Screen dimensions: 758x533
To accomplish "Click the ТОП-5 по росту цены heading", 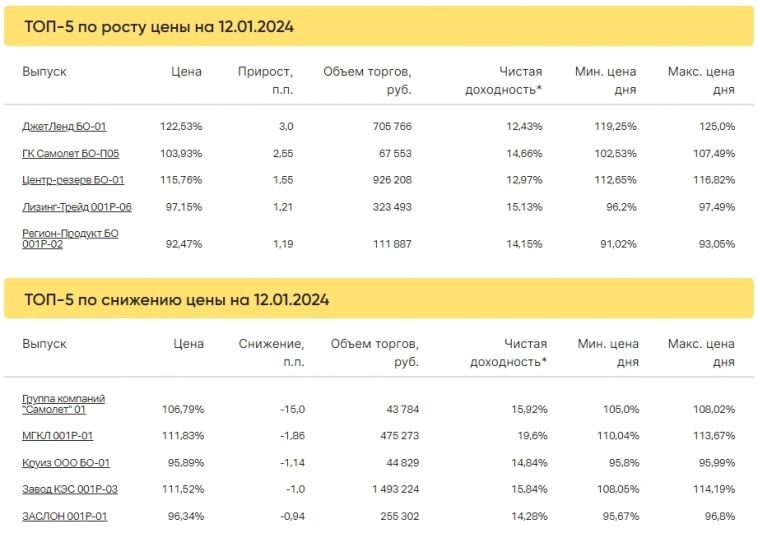I will tap(159, 26).
